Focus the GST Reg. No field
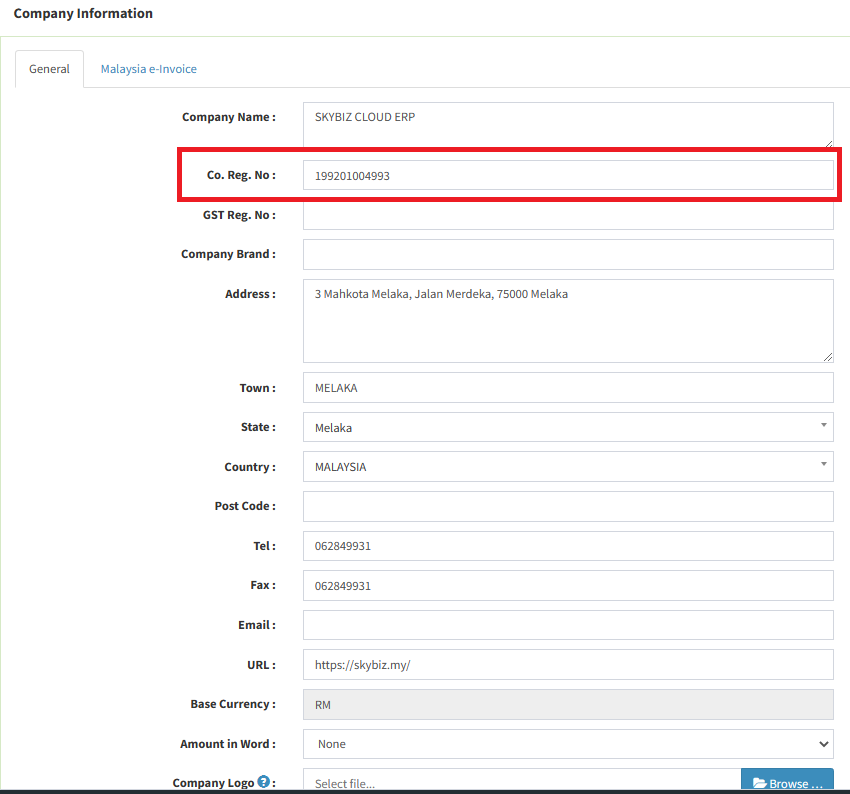Screen dimensions: 850x794 click(x=567, y=215)
